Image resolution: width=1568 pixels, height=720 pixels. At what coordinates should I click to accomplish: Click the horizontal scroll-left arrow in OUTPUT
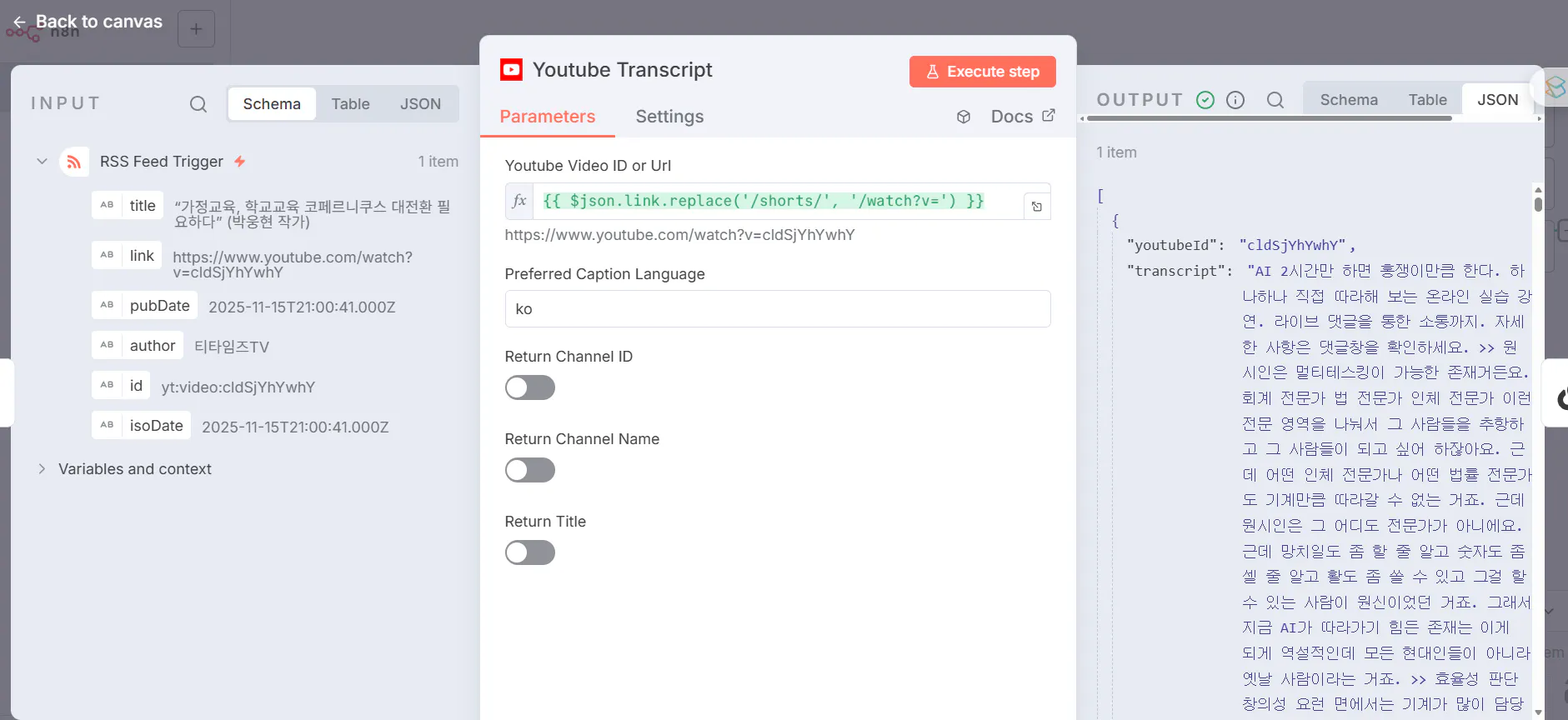[1083, 118]
